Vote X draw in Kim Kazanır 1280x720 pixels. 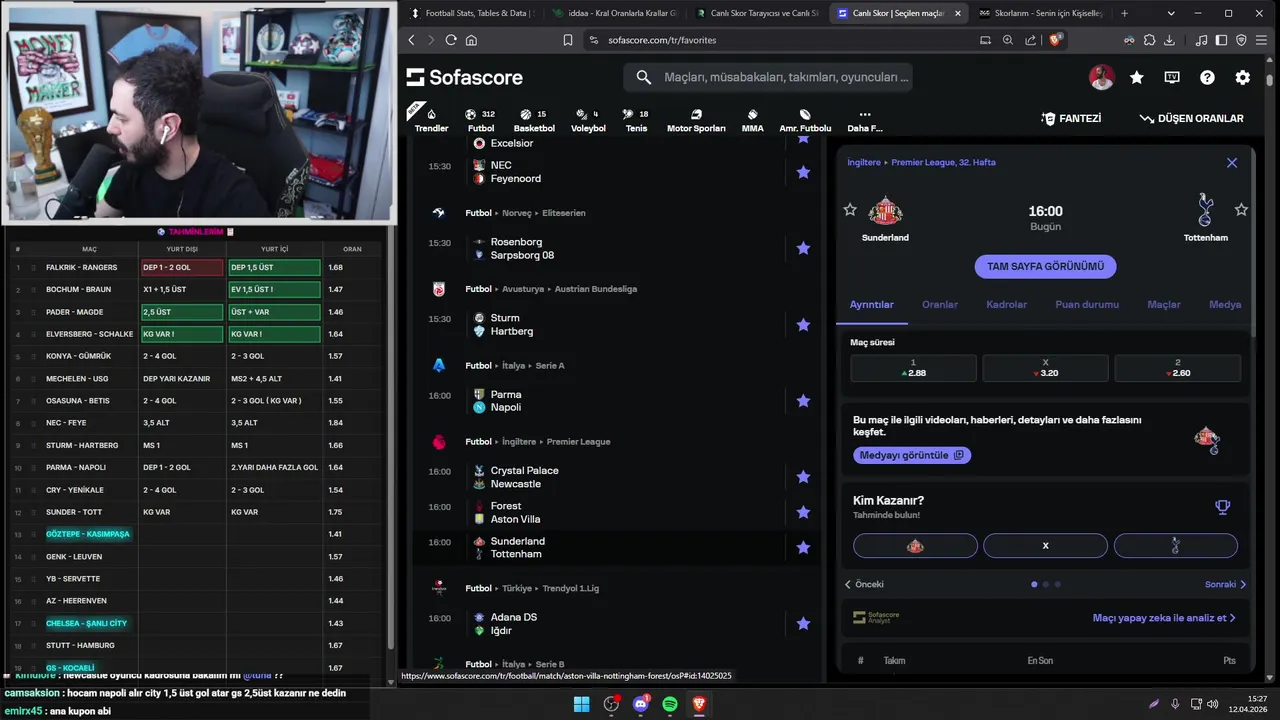click(x=1045, y=546)
